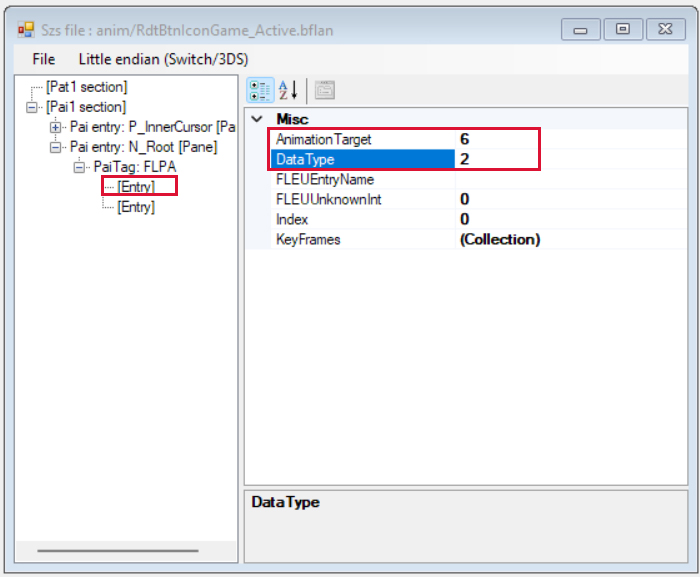This screenshot has width=700, height=577.
Task: Select the Index property
Action: click(362, 219)
